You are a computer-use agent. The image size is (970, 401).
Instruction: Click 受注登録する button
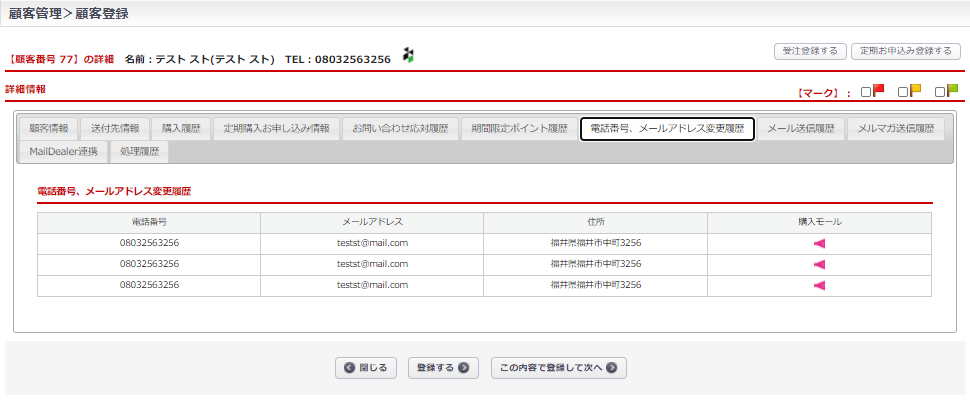(810, 51)
